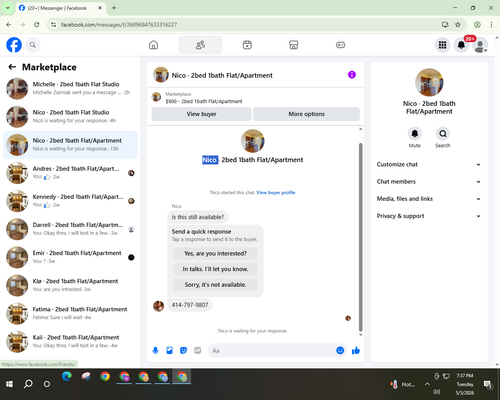
Task: Launch Microsoft Edge from the taskbar
Action: click(67, 376)
